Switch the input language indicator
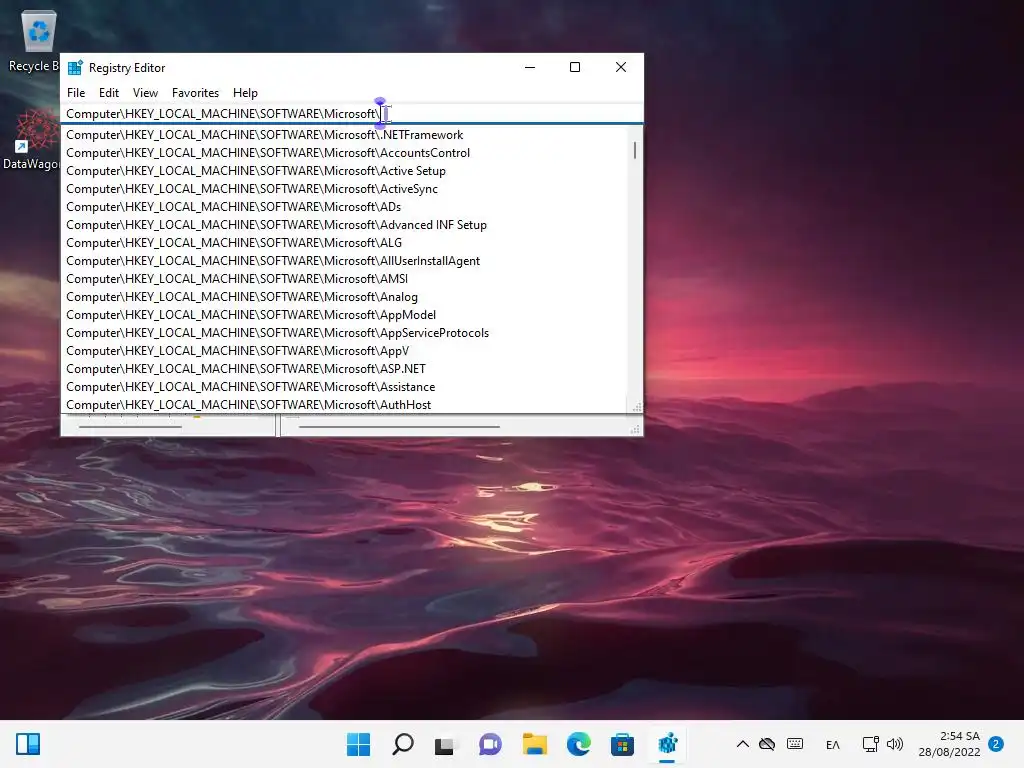Screen dimensions: 1024x768 pos(833,744)
